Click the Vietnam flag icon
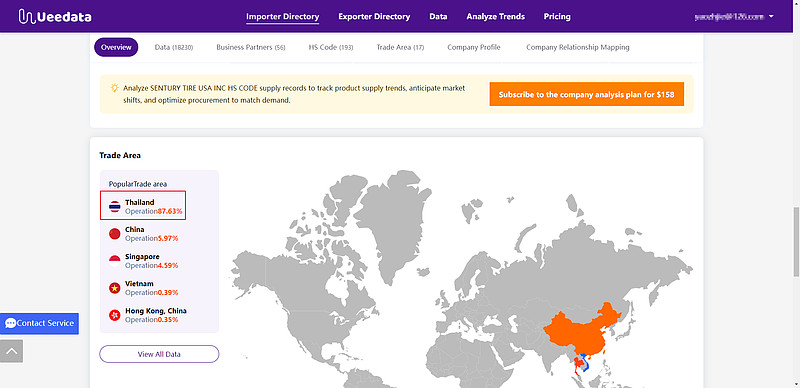The image size is (800, 388). pyautogui.click(x=115, y=288)
